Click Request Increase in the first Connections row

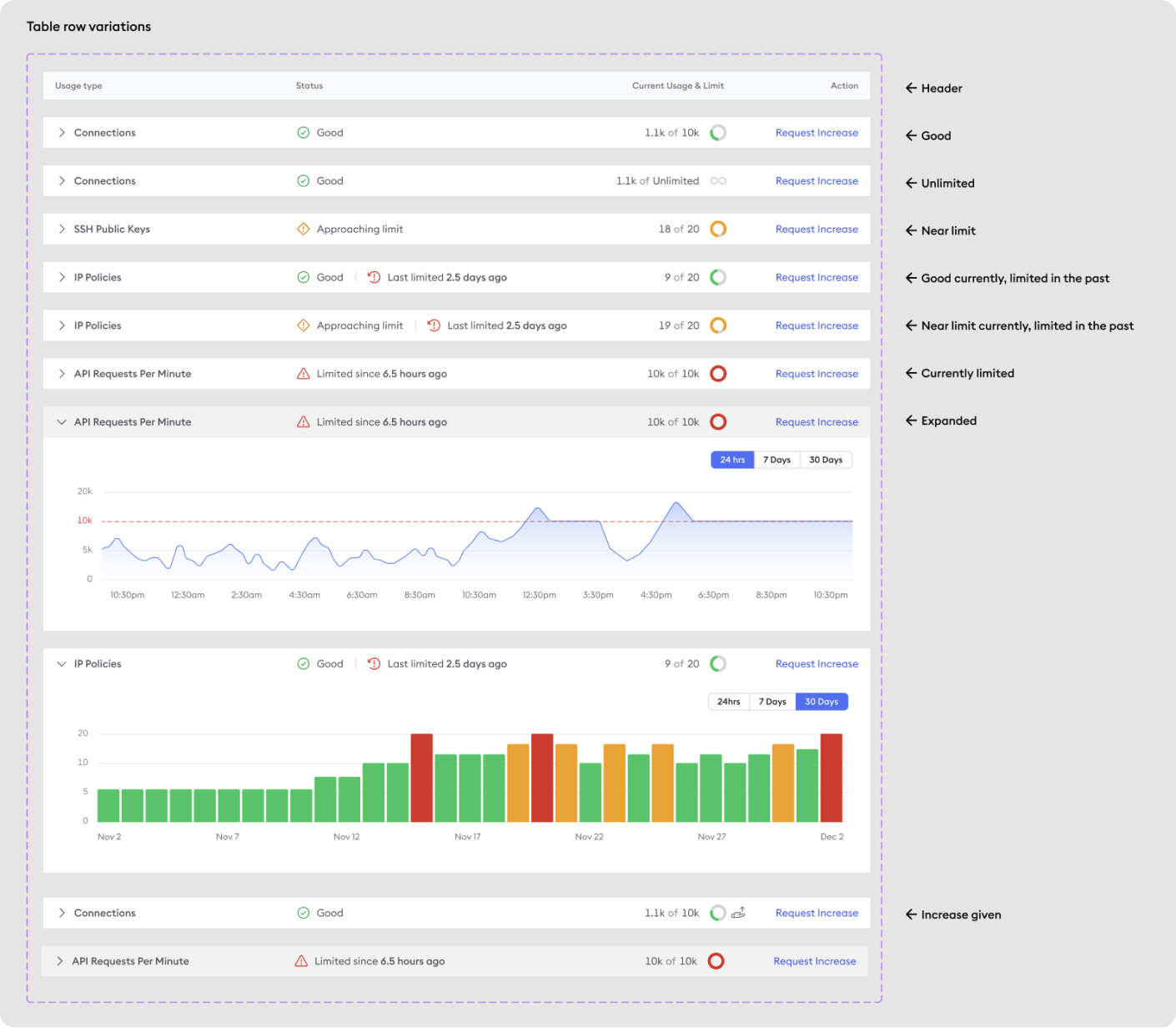tap(817, 133)
